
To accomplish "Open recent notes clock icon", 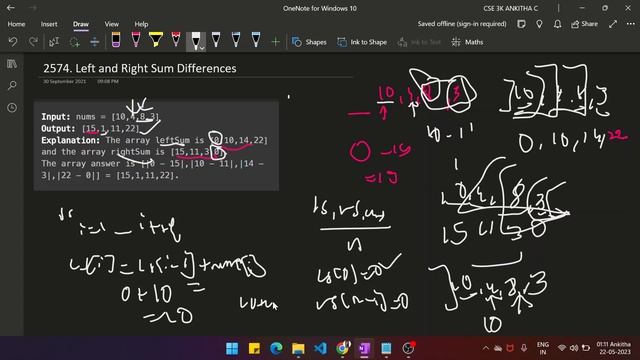I will click(12, 108).
